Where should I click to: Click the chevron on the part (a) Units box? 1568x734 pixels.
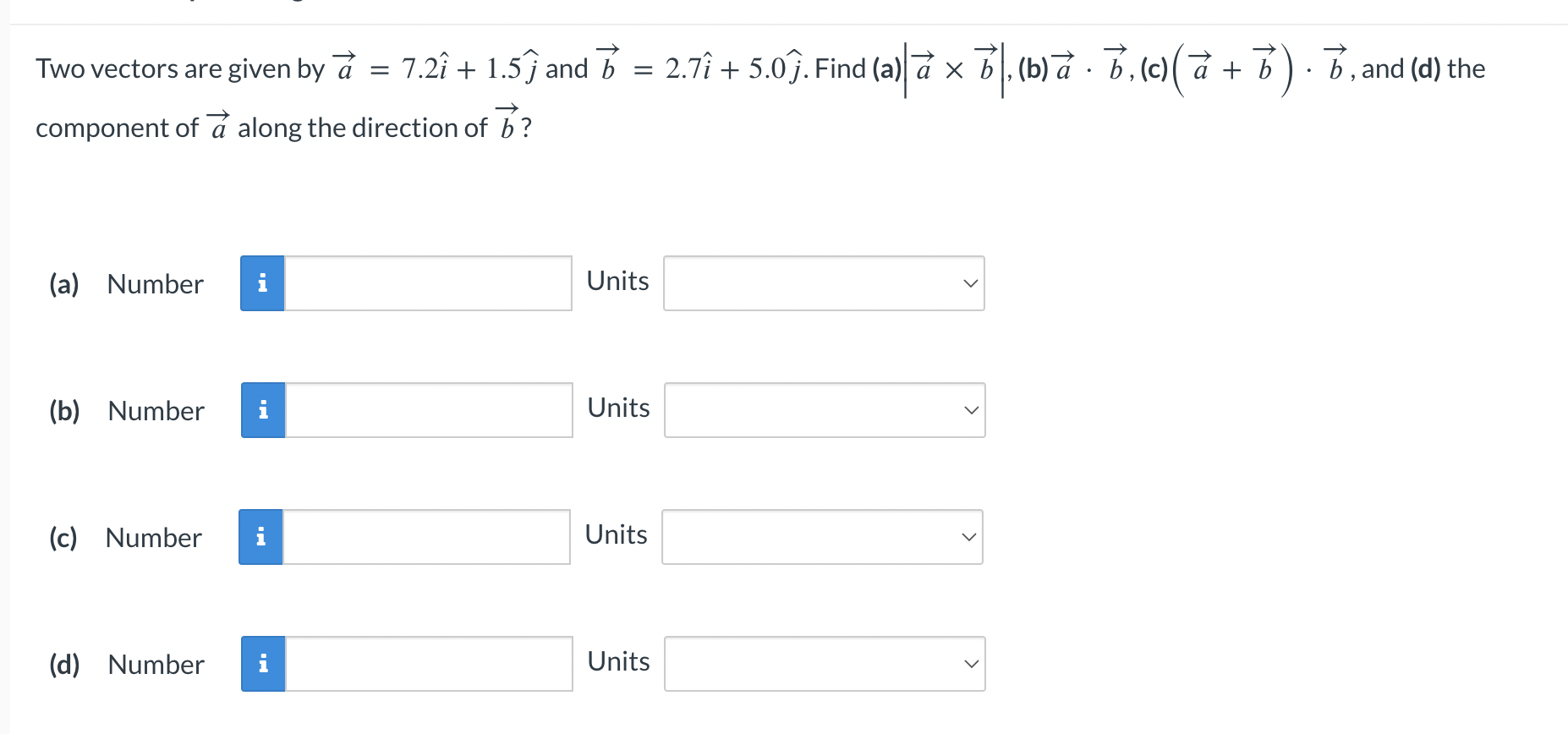pyautogui.click(x=971, y=283)
